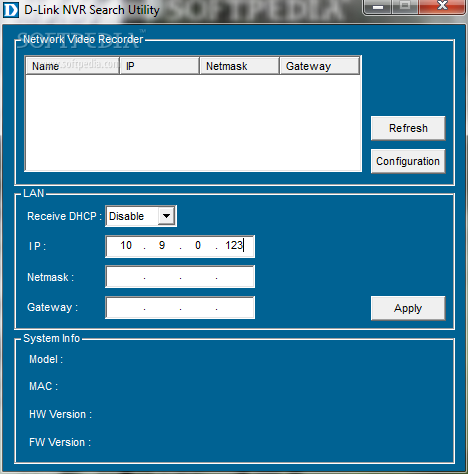
Task: Close the NVR Search Utility window
Action: tap(442, 6)
